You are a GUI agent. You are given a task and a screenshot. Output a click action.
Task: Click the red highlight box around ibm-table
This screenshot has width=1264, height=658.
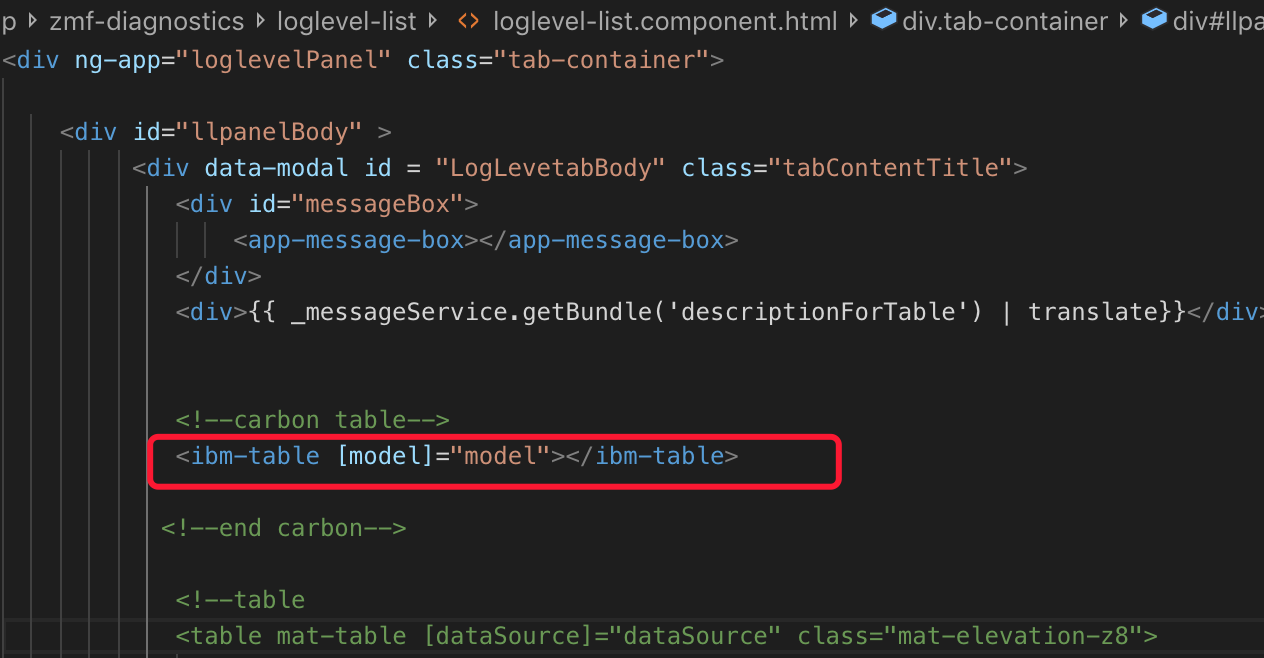[494, 462]
